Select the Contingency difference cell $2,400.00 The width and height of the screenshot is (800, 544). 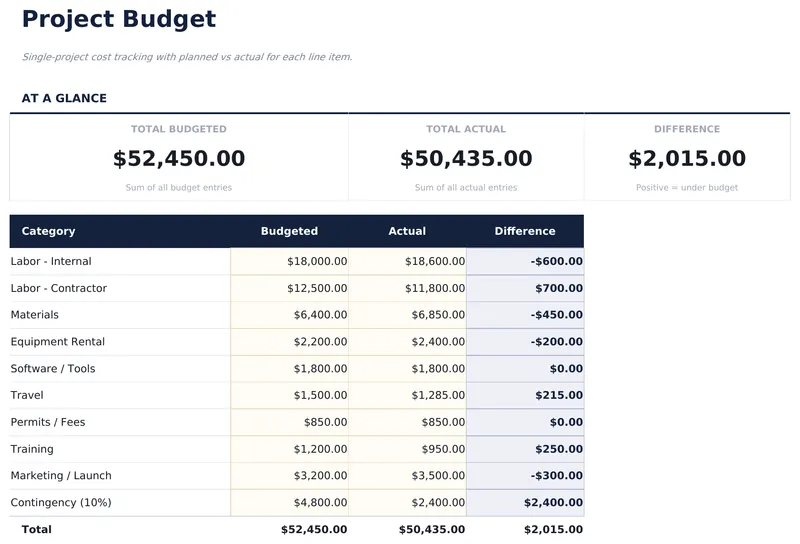coord(525,503)
